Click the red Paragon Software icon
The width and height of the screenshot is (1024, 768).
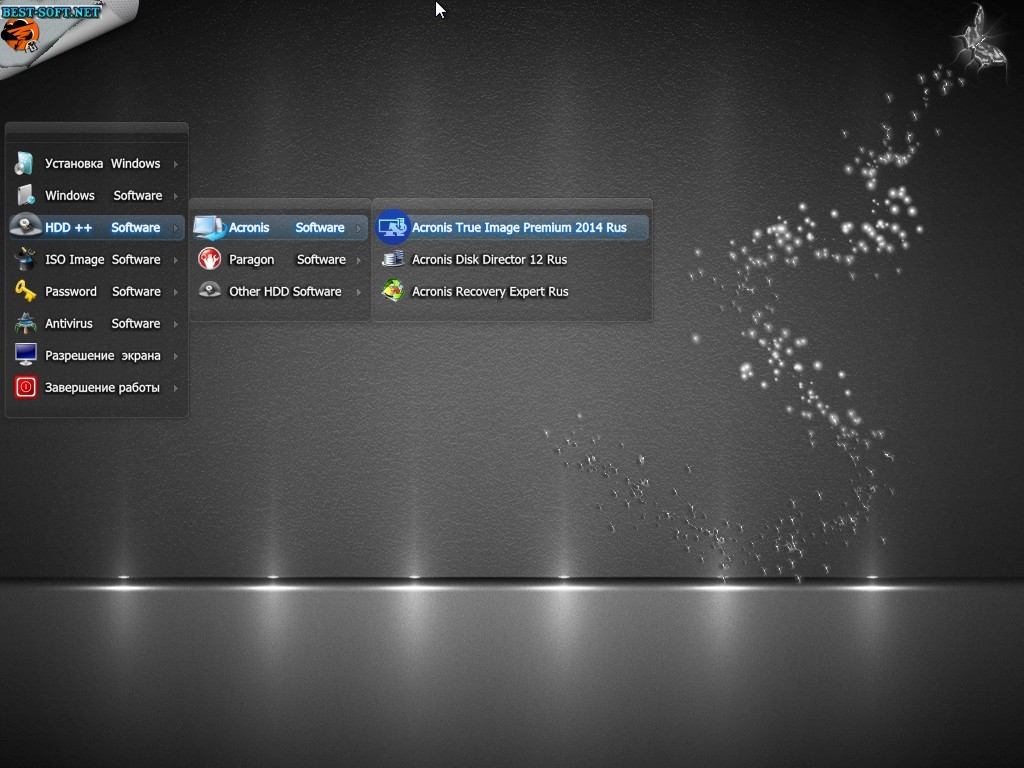210,259
